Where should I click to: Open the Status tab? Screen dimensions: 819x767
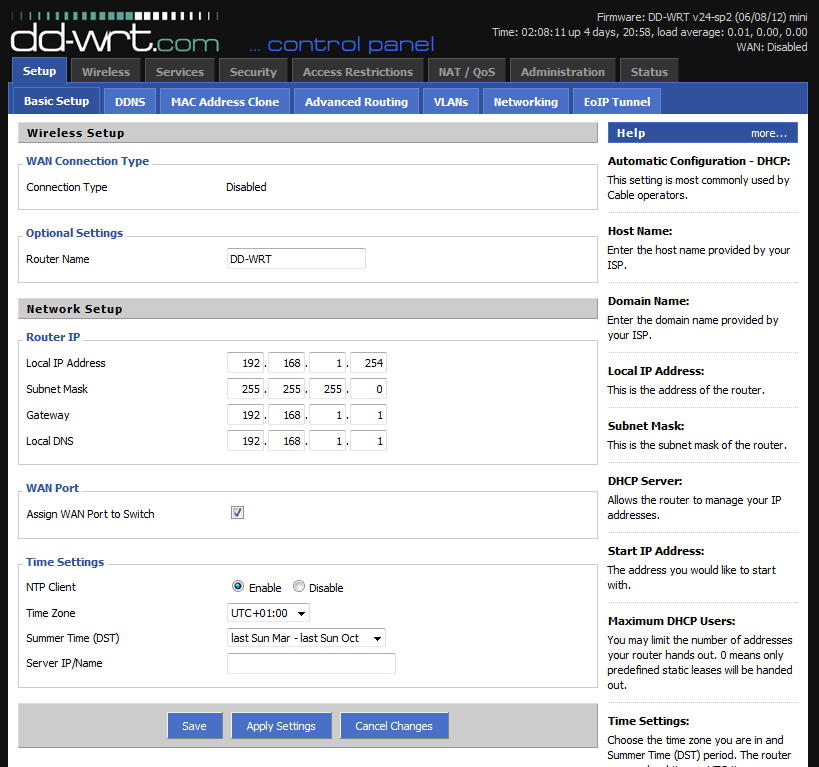[x=649, y=72]
